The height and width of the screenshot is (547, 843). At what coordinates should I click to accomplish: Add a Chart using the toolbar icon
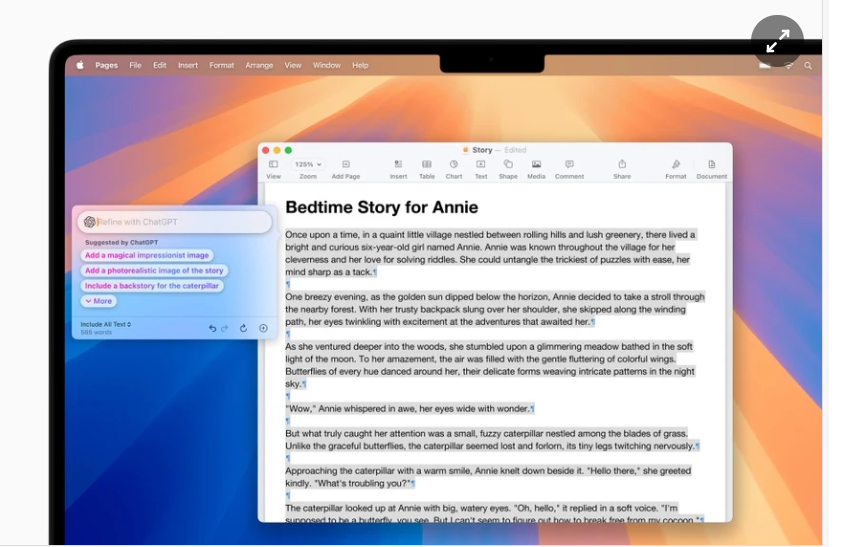453,165
